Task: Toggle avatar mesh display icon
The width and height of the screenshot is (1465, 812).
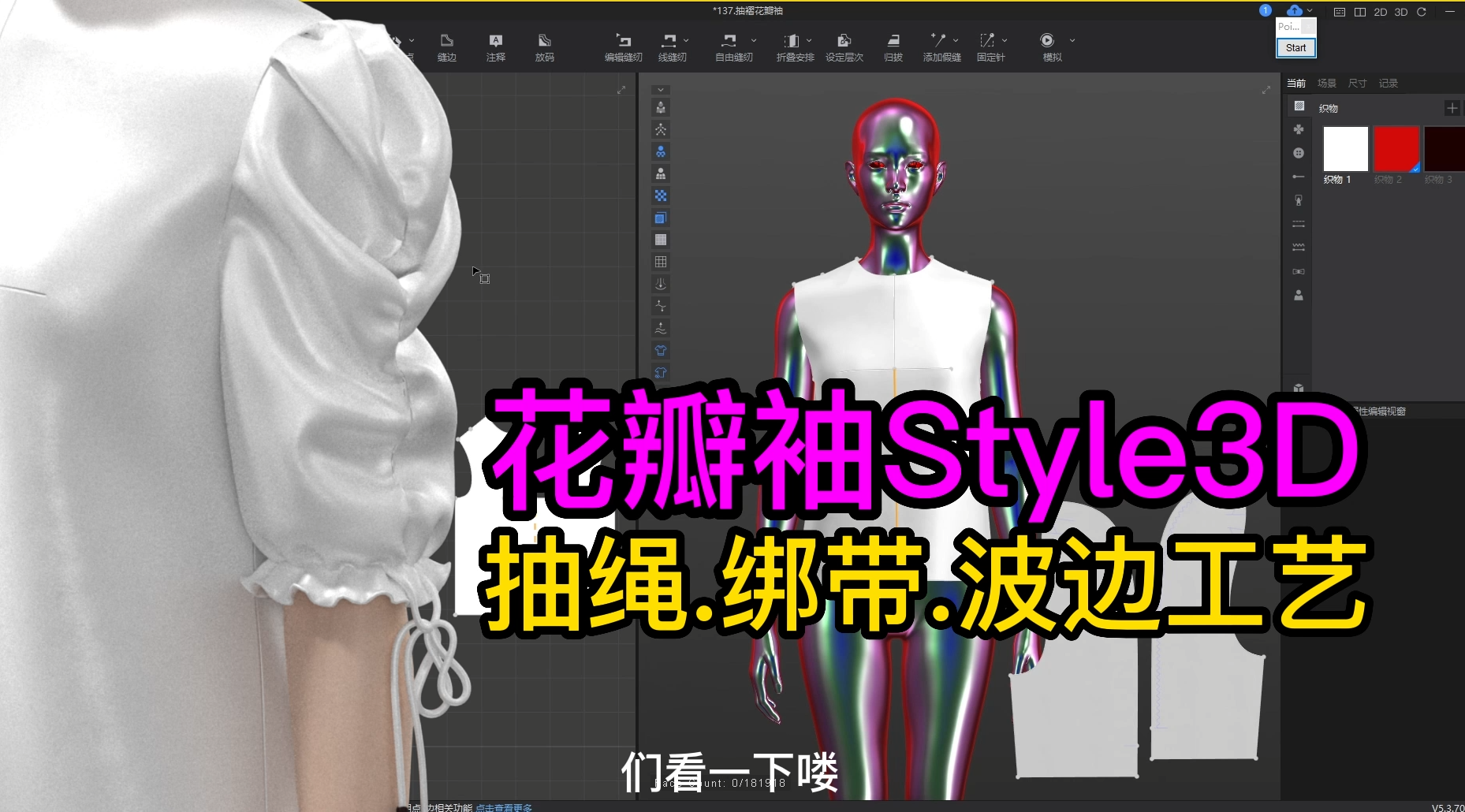Action: [661, 174]
